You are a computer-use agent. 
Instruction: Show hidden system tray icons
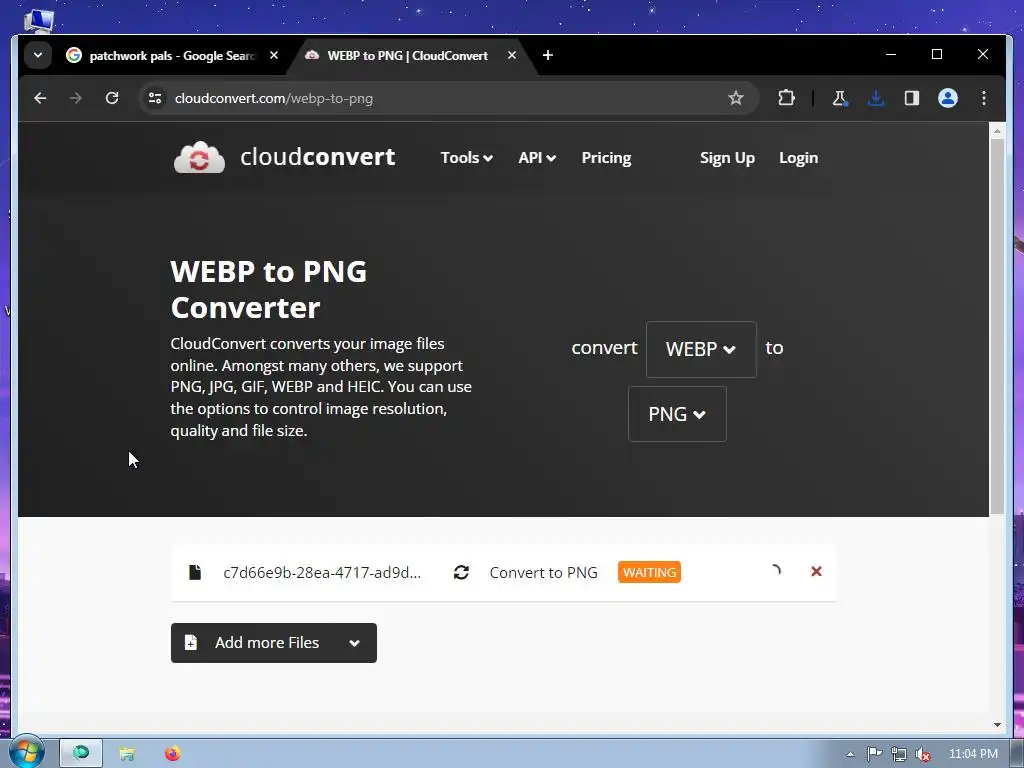click(850, 754)
